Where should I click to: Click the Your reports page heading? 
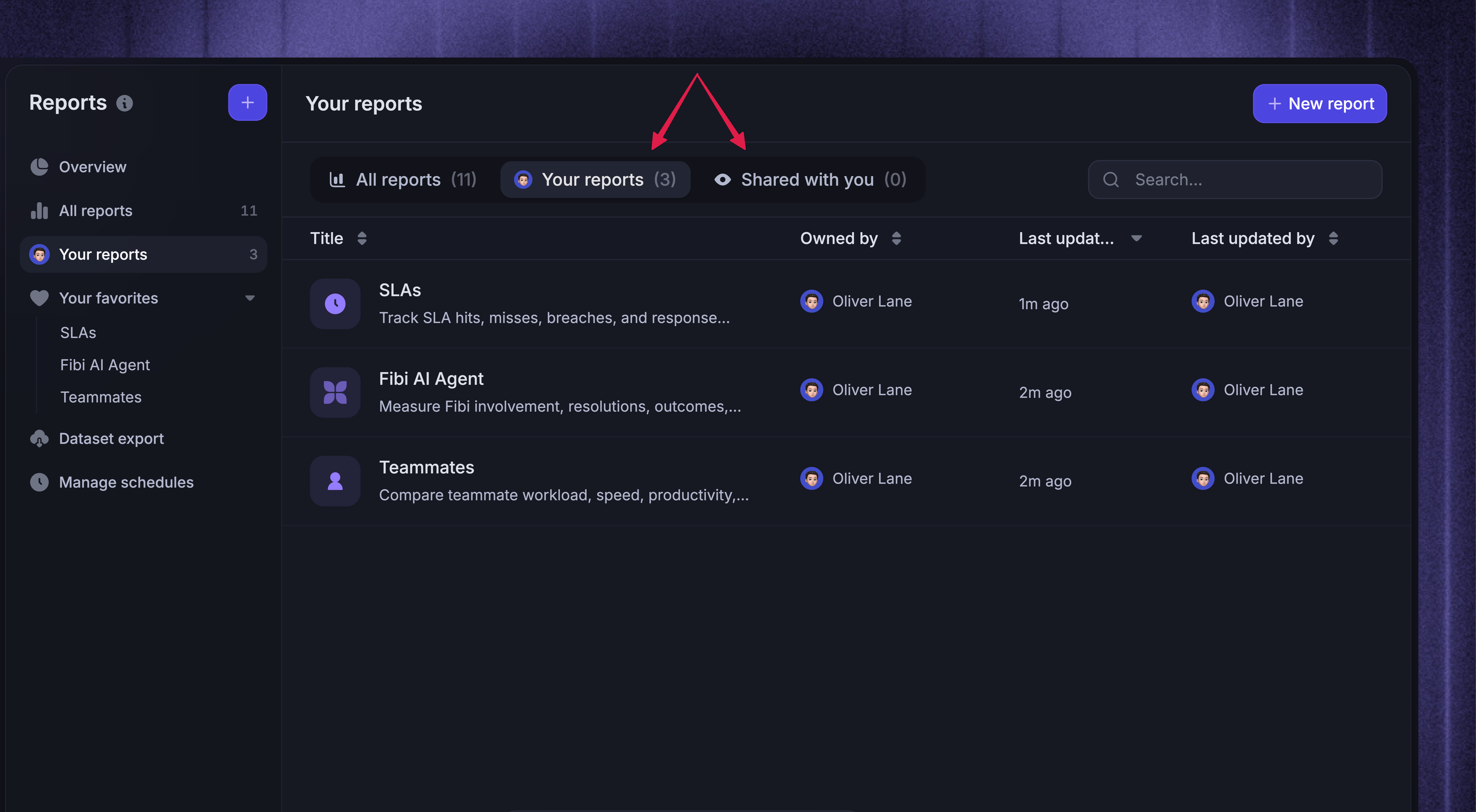point(364,104)
